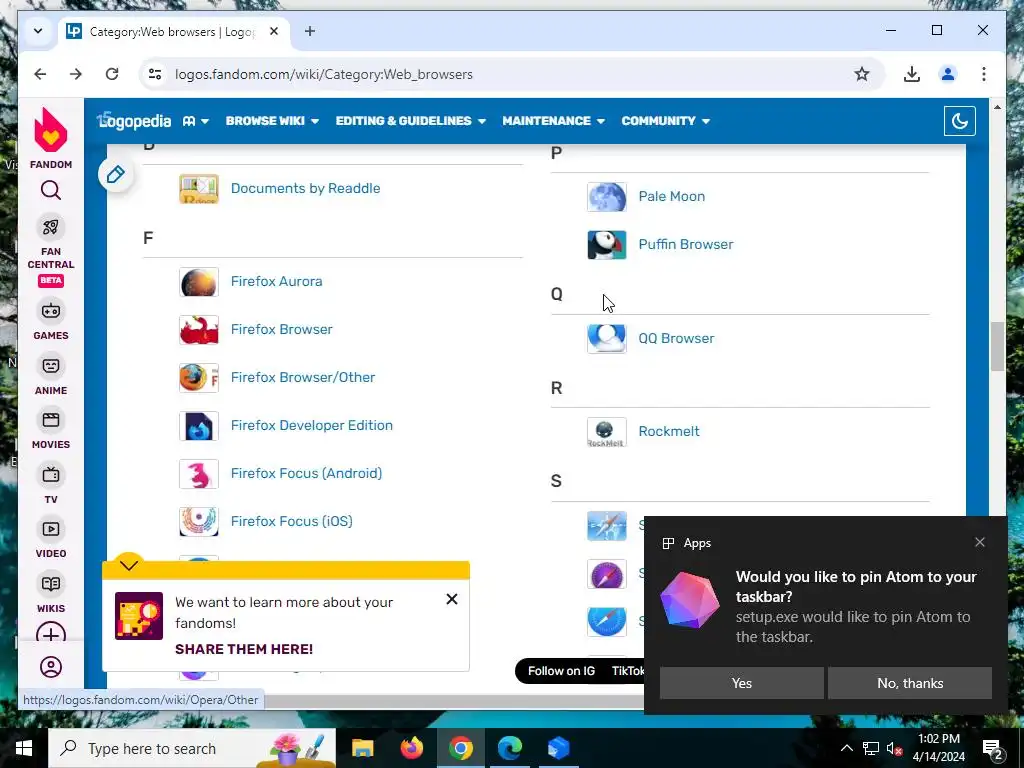The height and width of the screenshot is (768, 1024).
Task: Open Chrome downloads icon
Action: (912, 74)
